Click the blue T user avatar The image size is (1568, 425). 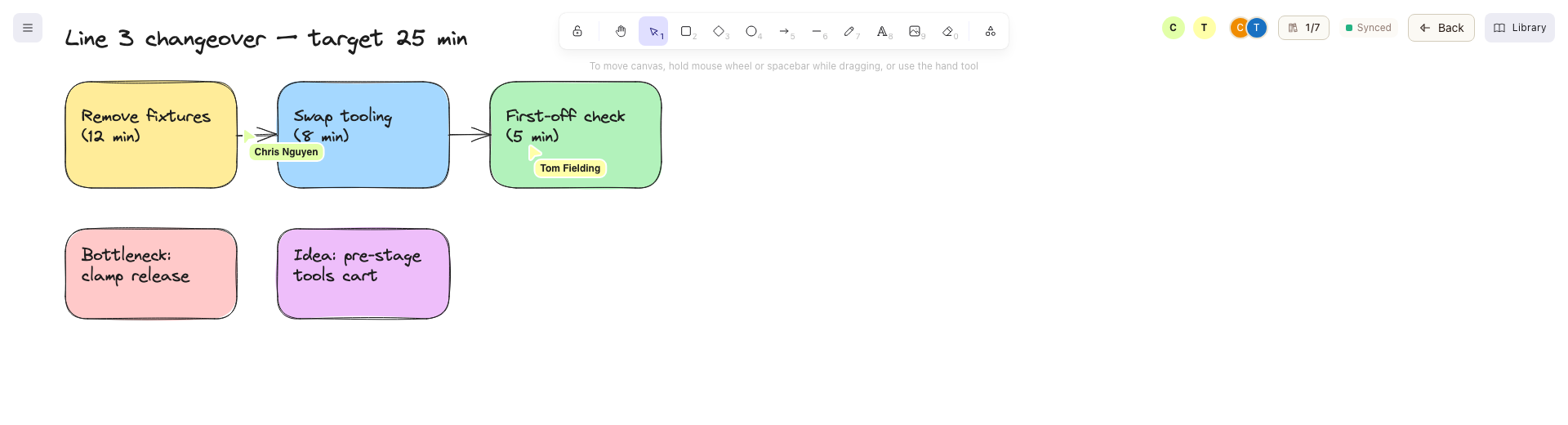(x=1258, y=28)
